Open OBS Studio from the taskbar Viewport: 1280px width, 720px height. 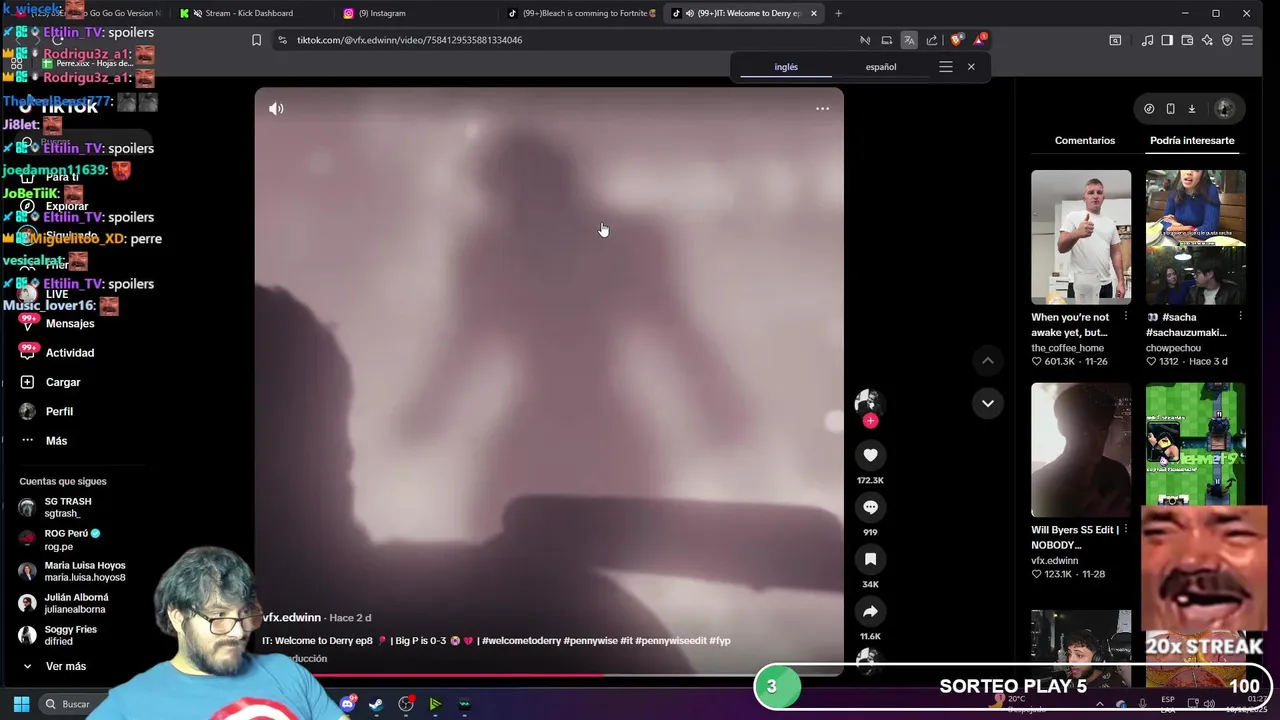pos(406,704)
